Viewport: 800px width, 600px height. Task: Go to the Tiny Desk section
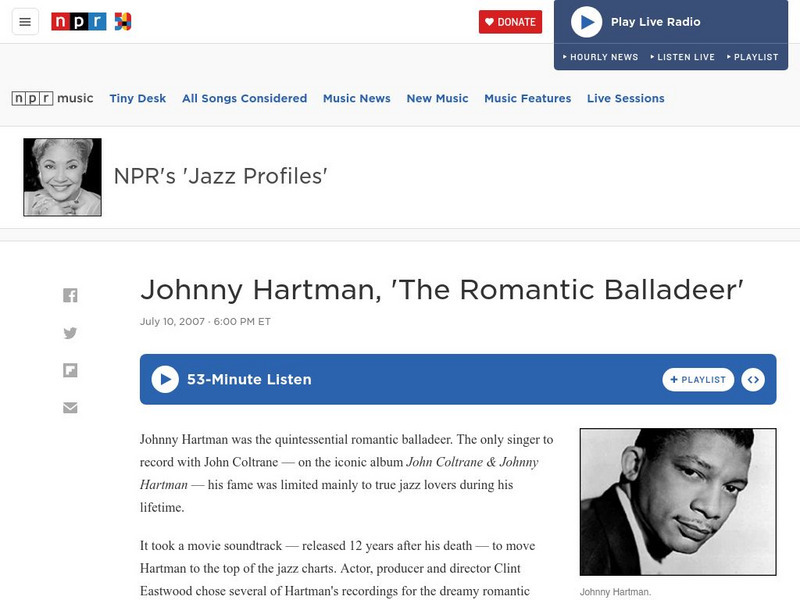138,98
